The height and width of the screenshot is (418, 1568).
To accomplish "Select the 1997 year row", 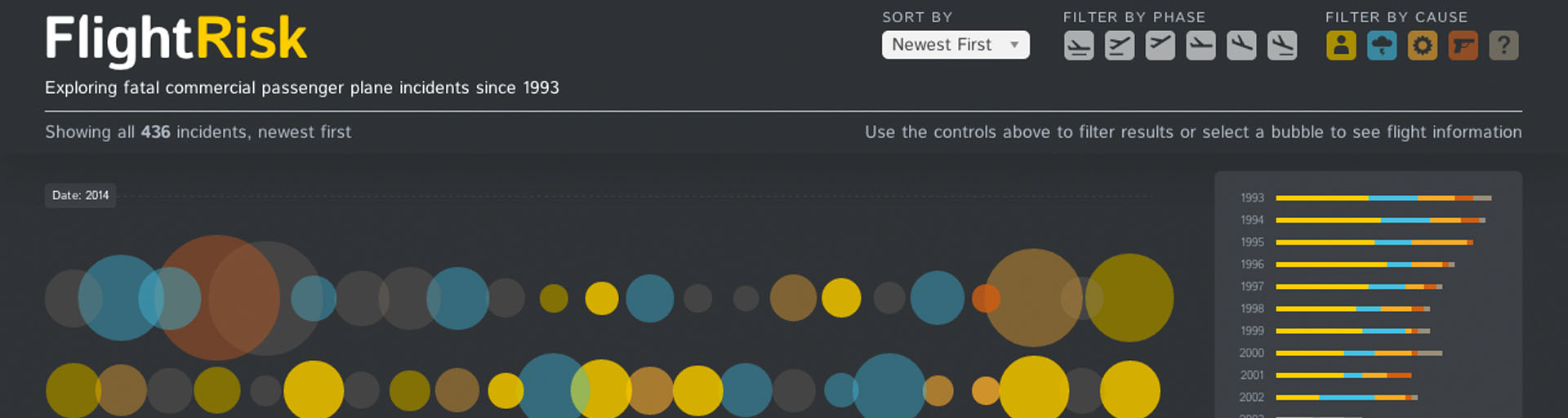I will [1341, 287].
